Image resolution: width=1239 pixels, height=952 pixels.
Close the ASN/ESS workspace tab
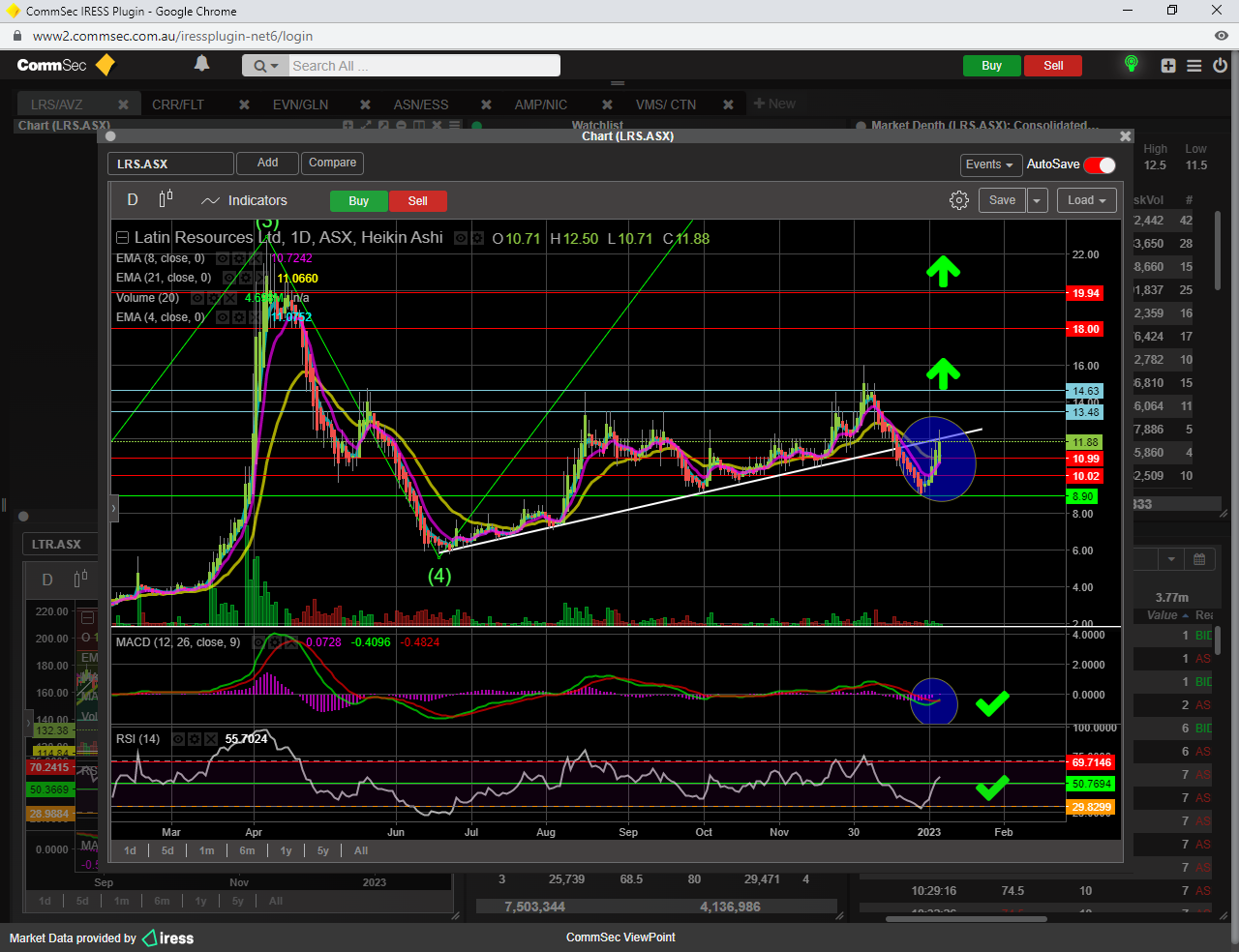[486, 104]
